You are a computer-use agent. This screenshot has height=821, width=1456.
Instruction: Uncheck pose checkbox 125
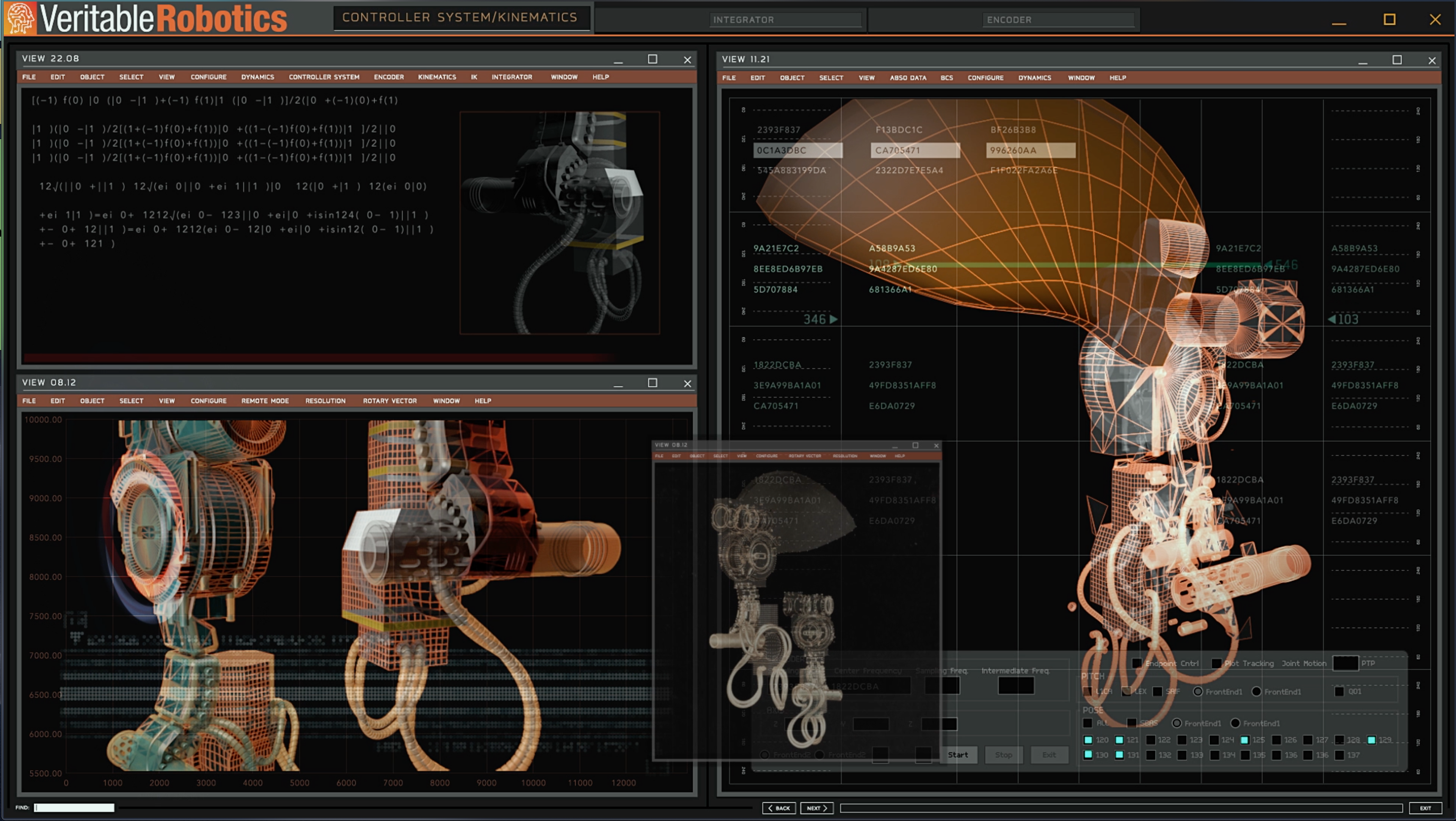pos(1244,739)
